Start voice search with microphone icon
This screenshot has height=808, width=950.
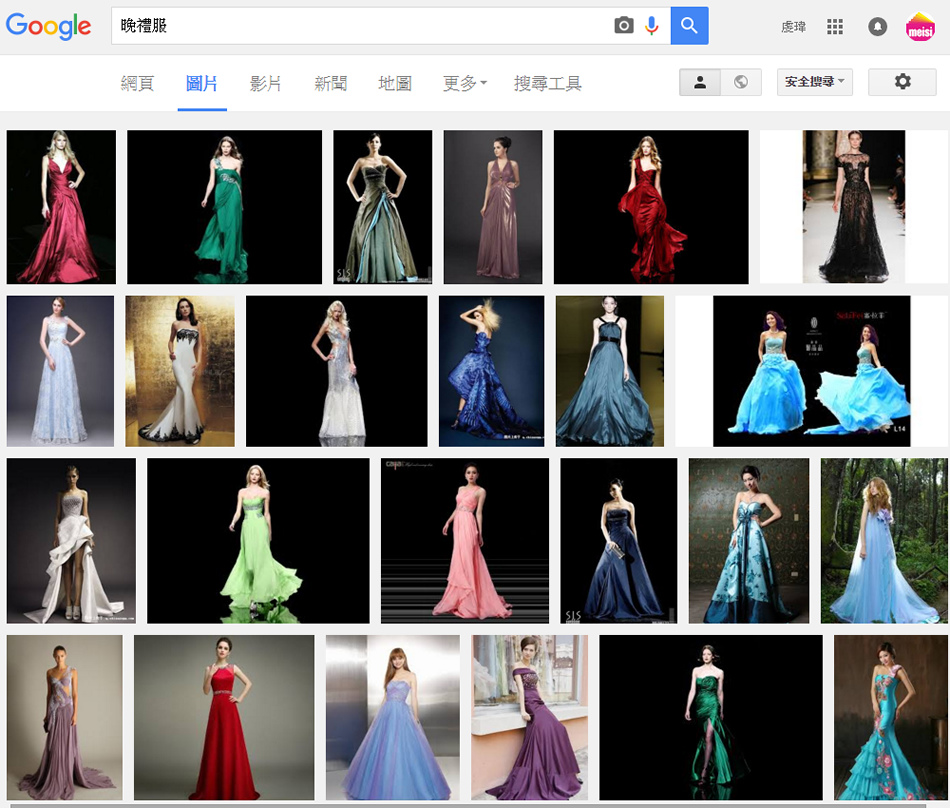pos(651,25)
